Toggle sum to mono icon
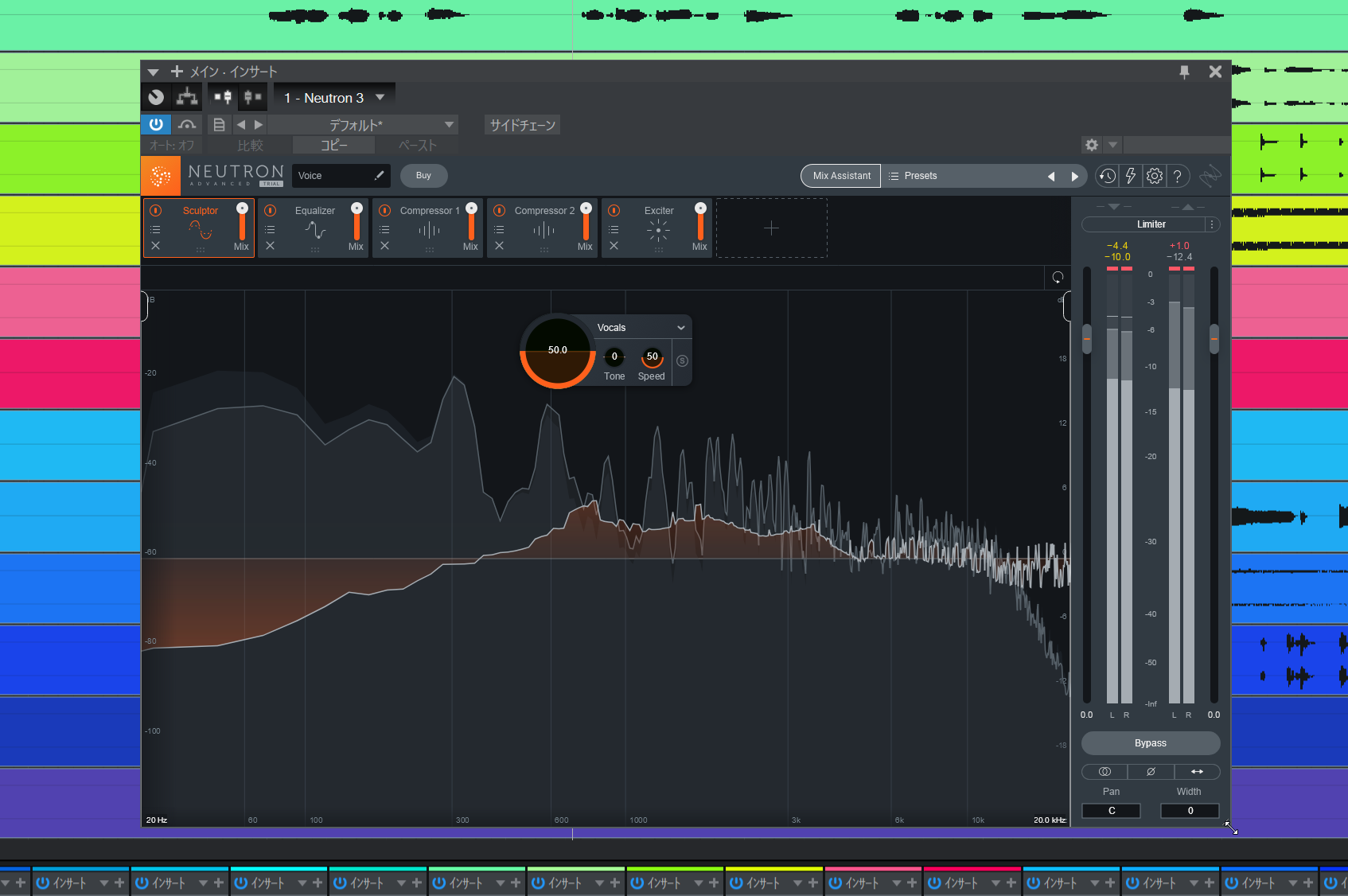 click(x=1105, y=772)
